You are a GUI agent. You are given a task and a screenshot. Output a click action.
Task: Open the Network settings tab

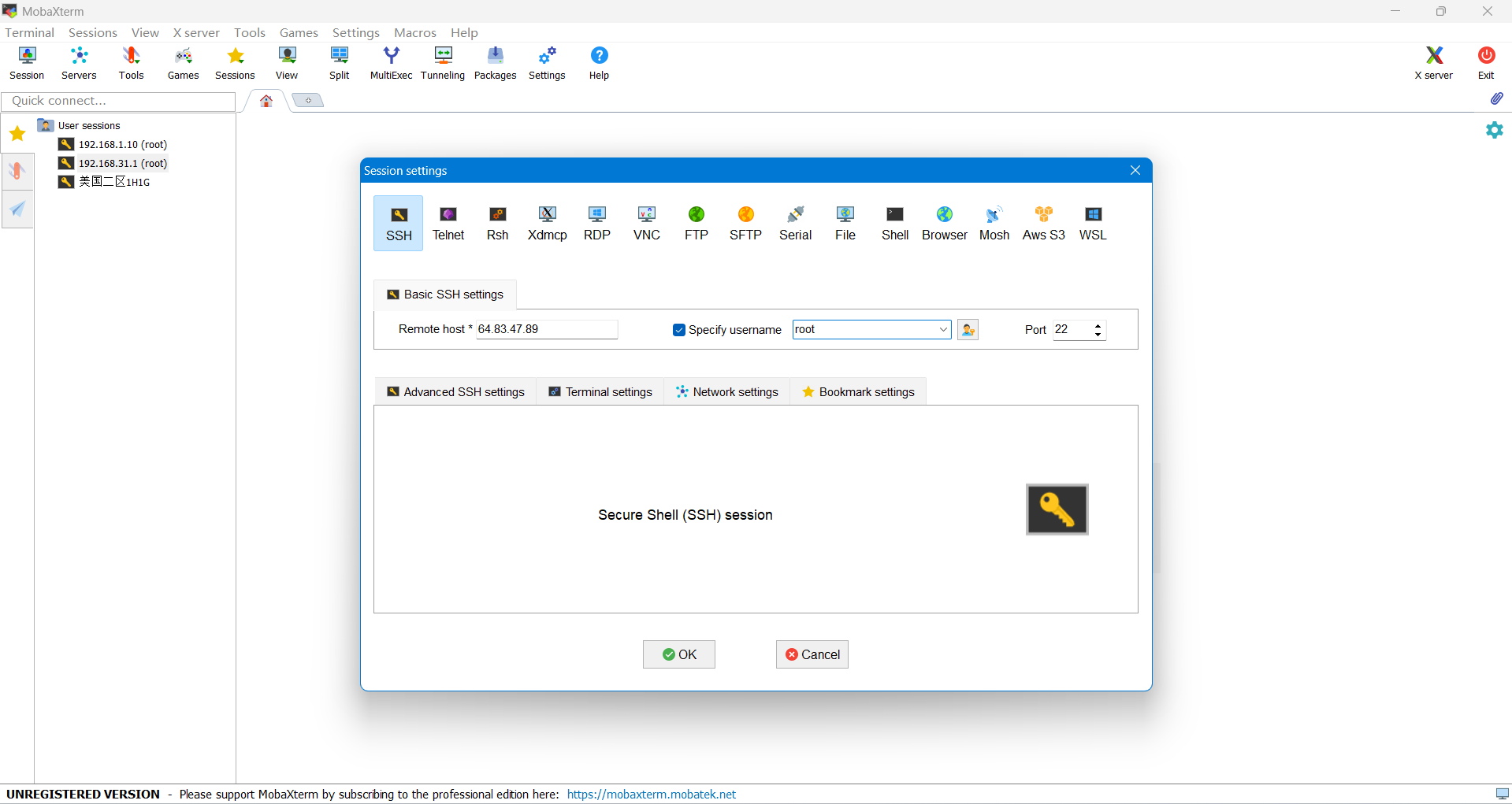tap(727, 392)
